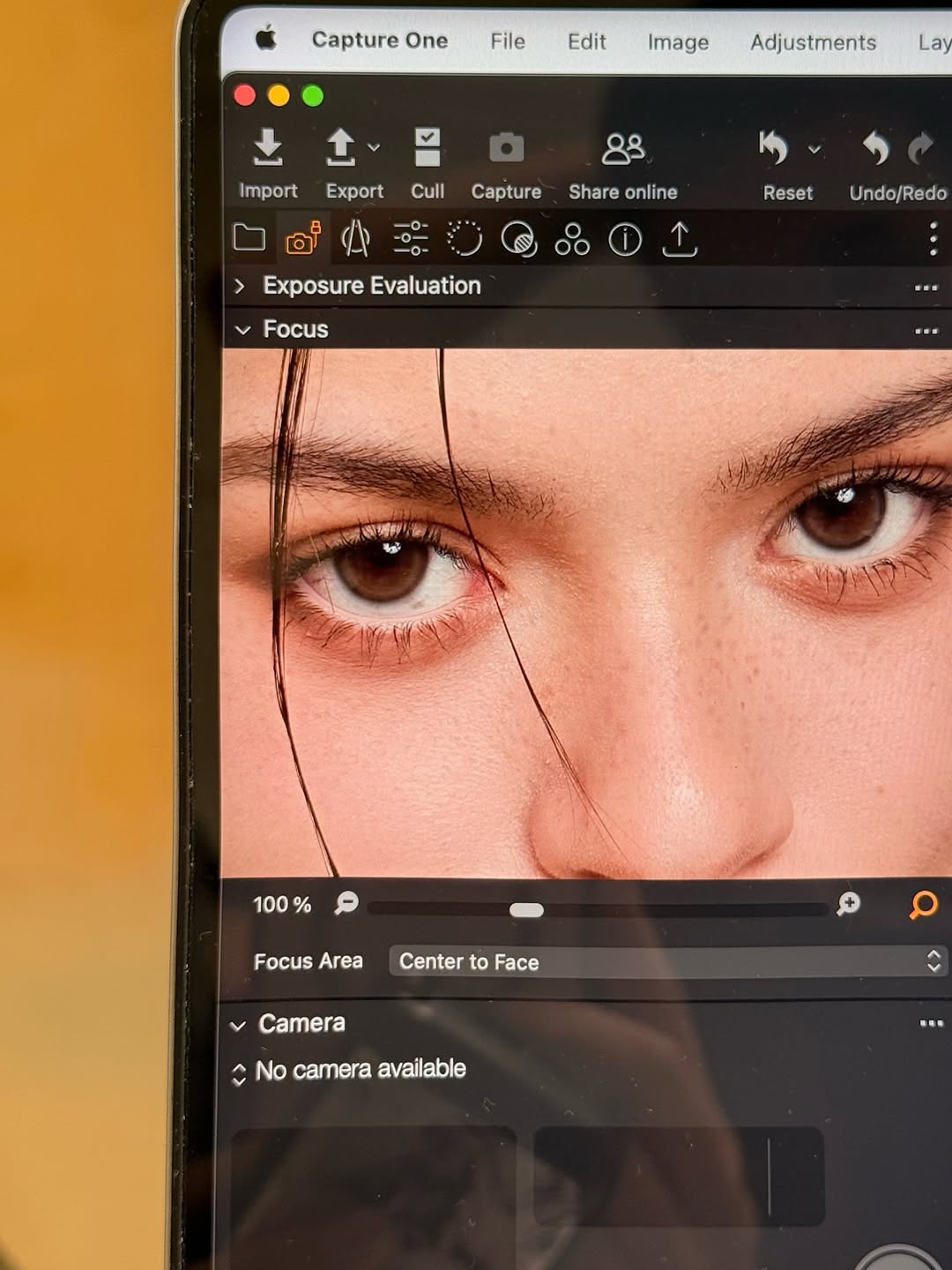
Task: Click the Undo arrow button
Action: 875,148
